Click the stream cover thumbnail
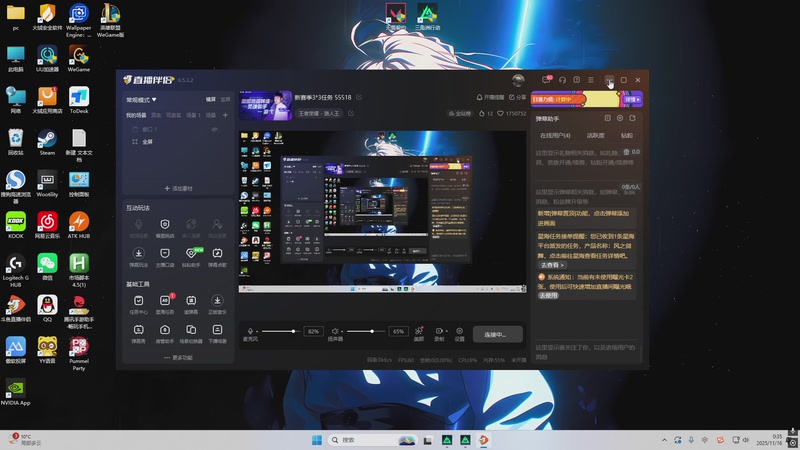The width and height of the screenshot is (800, 450). (265, 106)
